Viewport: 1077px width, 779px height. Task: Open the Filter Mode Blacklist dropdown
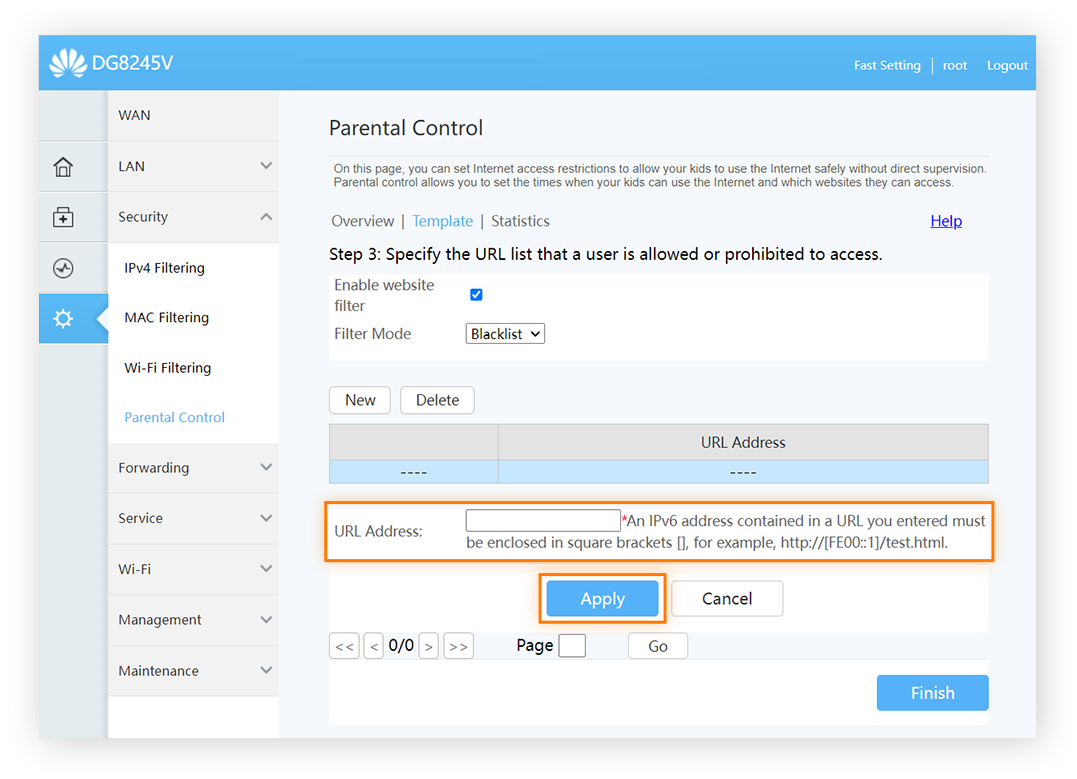[x=505, y=333]
